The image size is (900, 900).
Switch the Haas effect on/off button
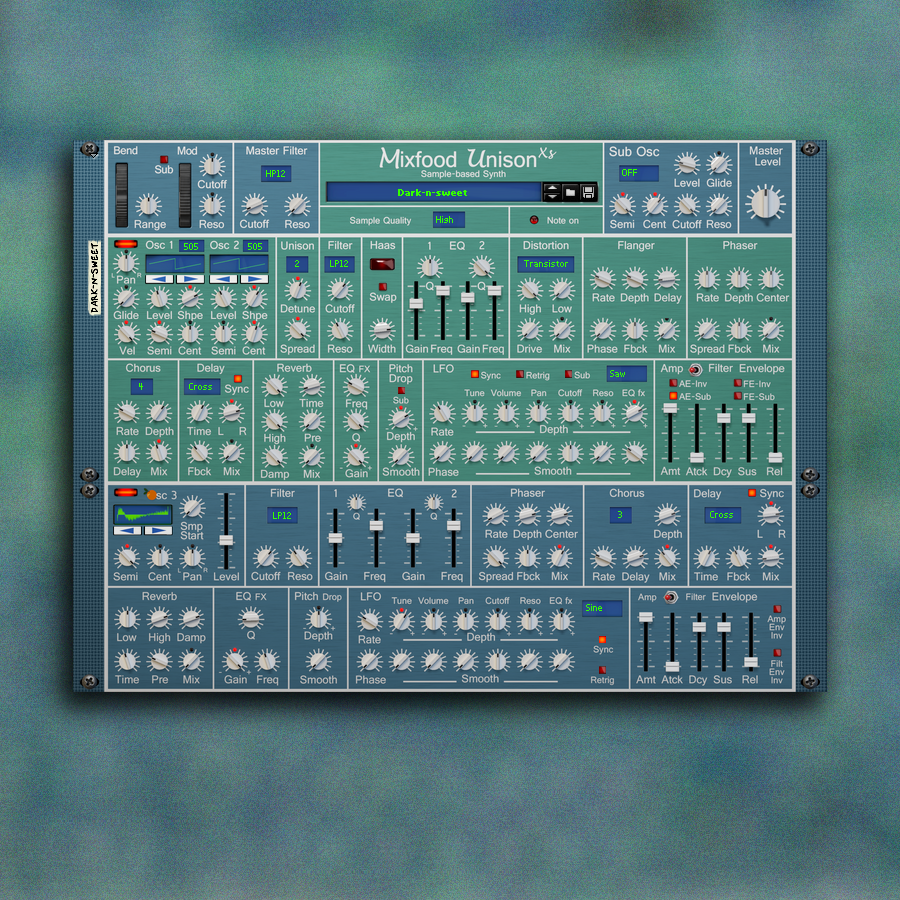click(382, 264)
